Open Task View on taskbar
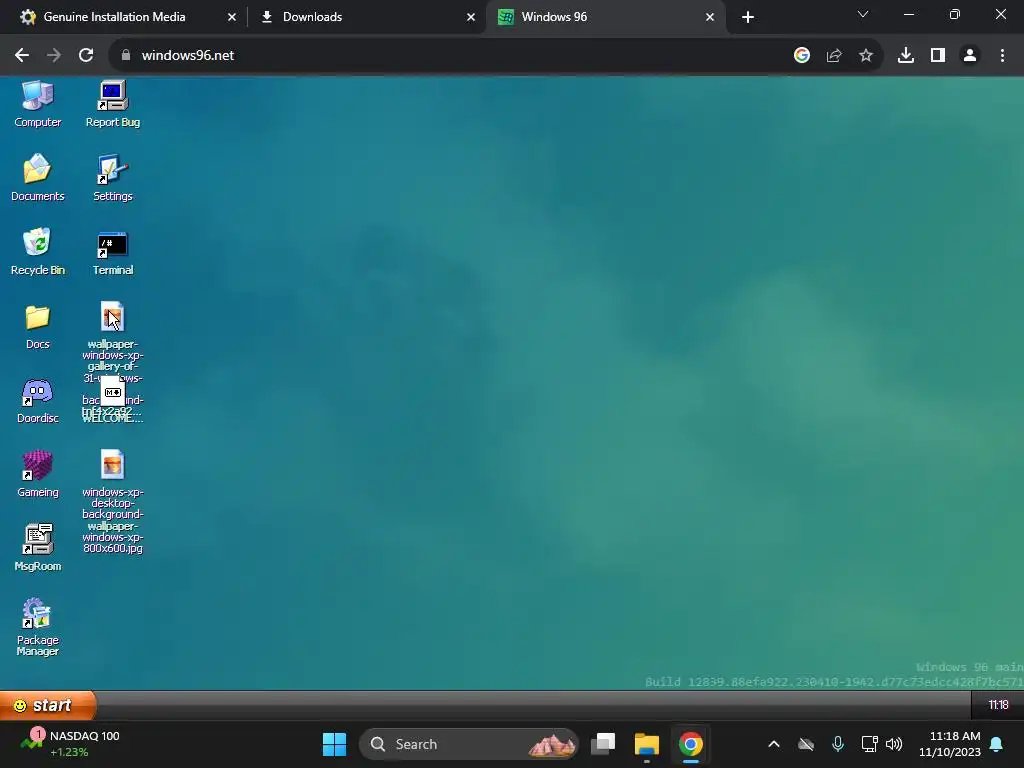 pyautogui.click(x=603, y=744)
